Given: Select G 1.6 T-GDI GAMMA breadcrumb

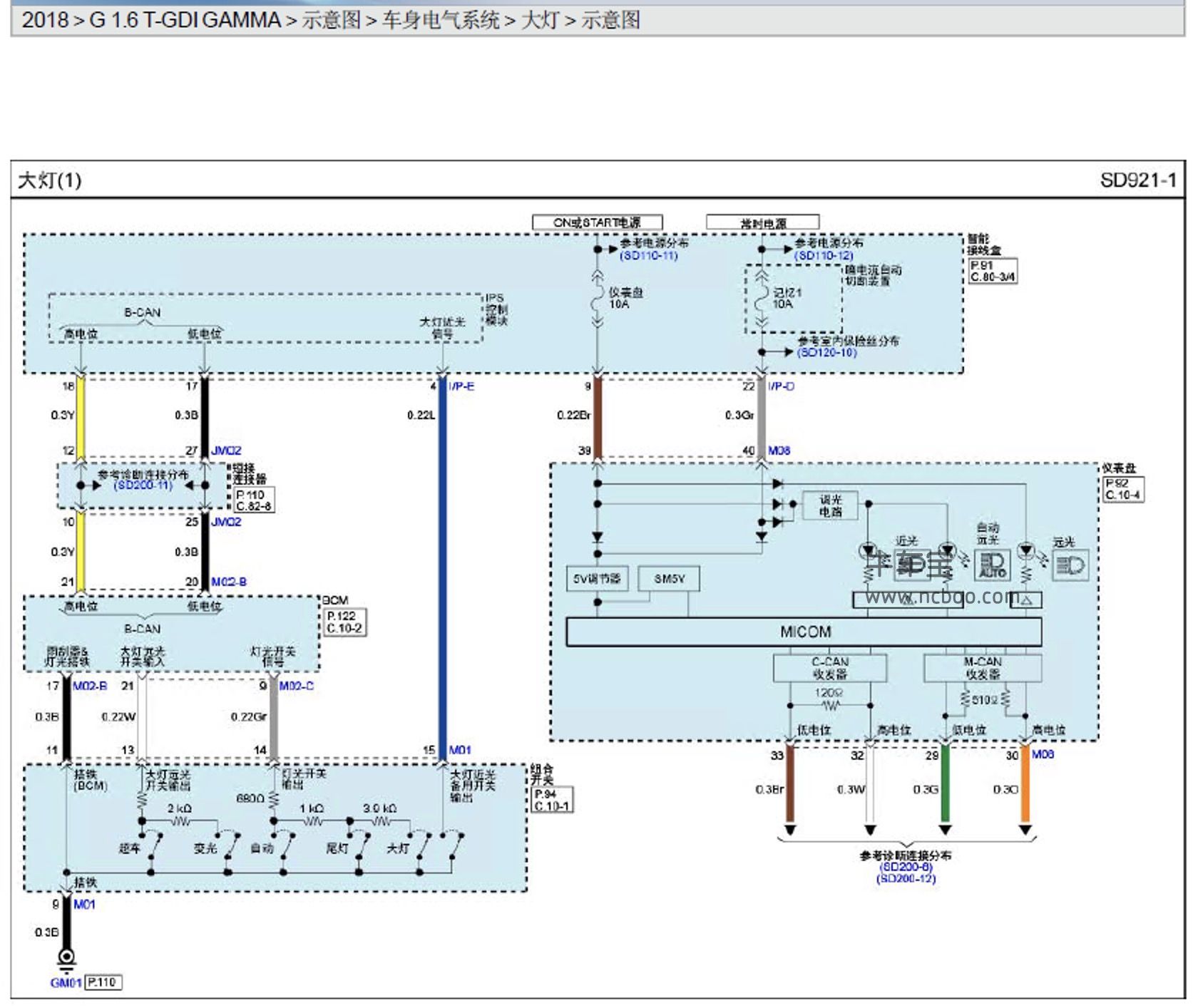Looking at the screenshot, I should [185, 20].
